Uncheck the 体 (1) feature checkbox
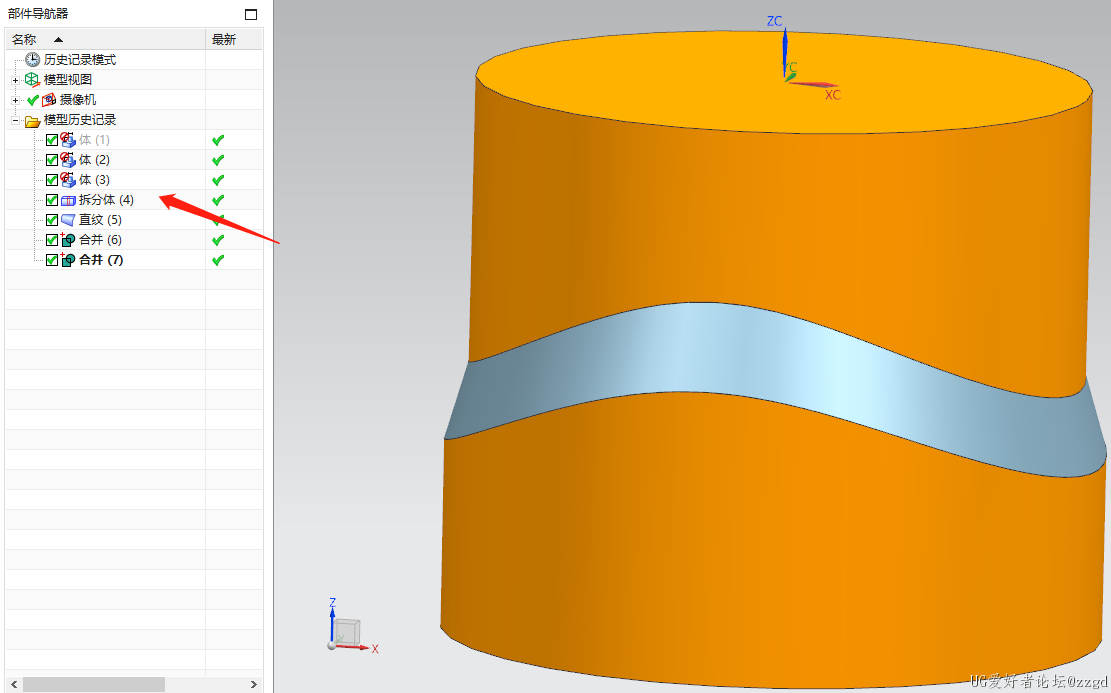The width and height of the screenshot is (1111, 693). pyautogui.click(x=52, y=140)
